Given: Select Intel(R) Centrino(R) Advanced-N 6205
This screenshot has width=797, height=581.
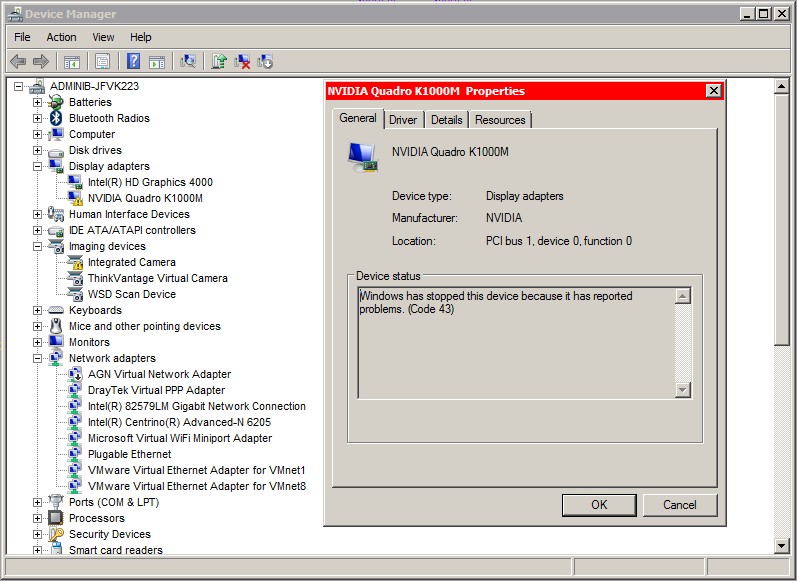Looking at the screenshot, I should click(x=179, y=422).
